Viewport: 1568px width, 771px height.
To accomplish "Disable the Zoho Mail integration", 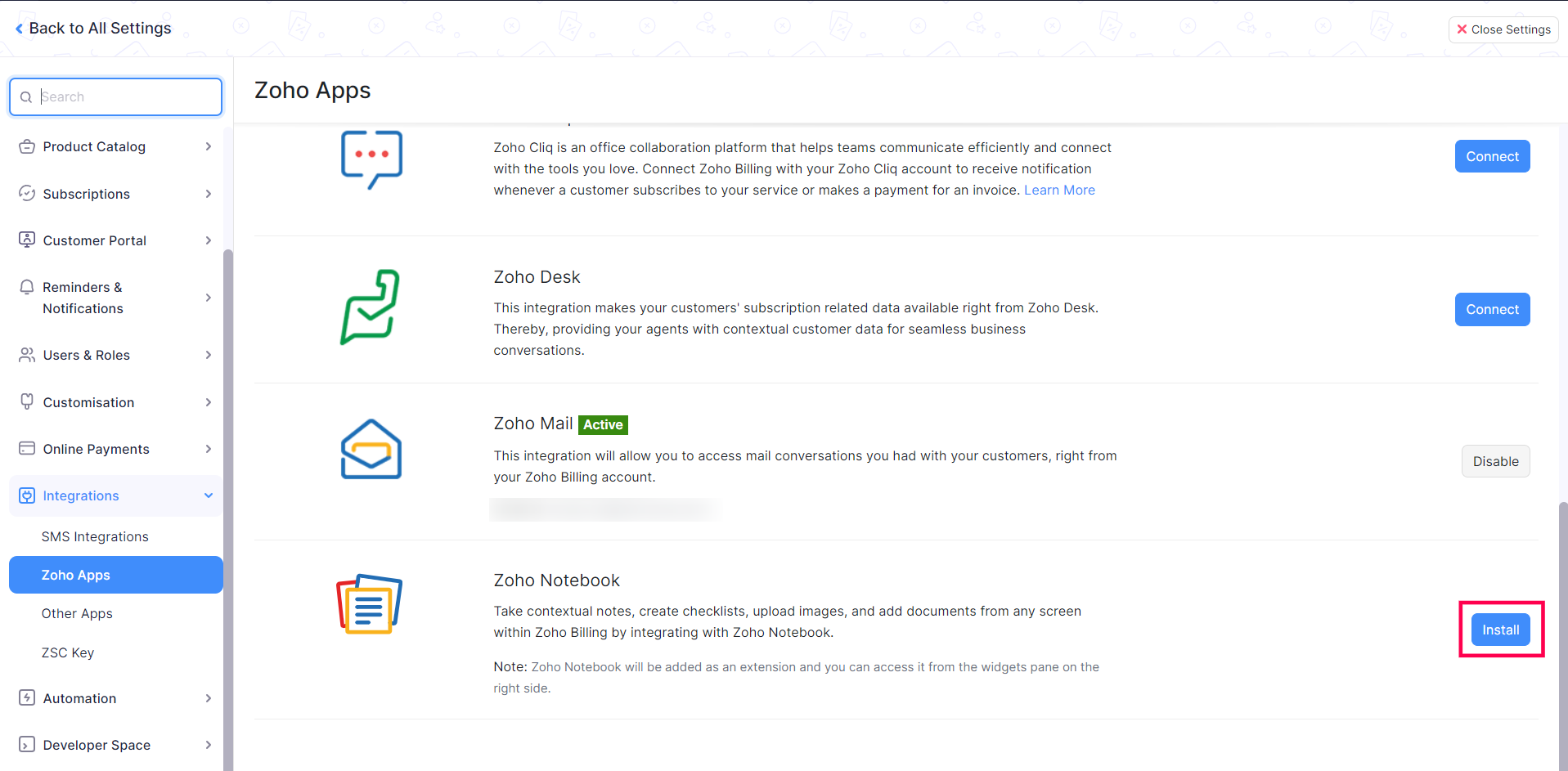I will 1495,461.
